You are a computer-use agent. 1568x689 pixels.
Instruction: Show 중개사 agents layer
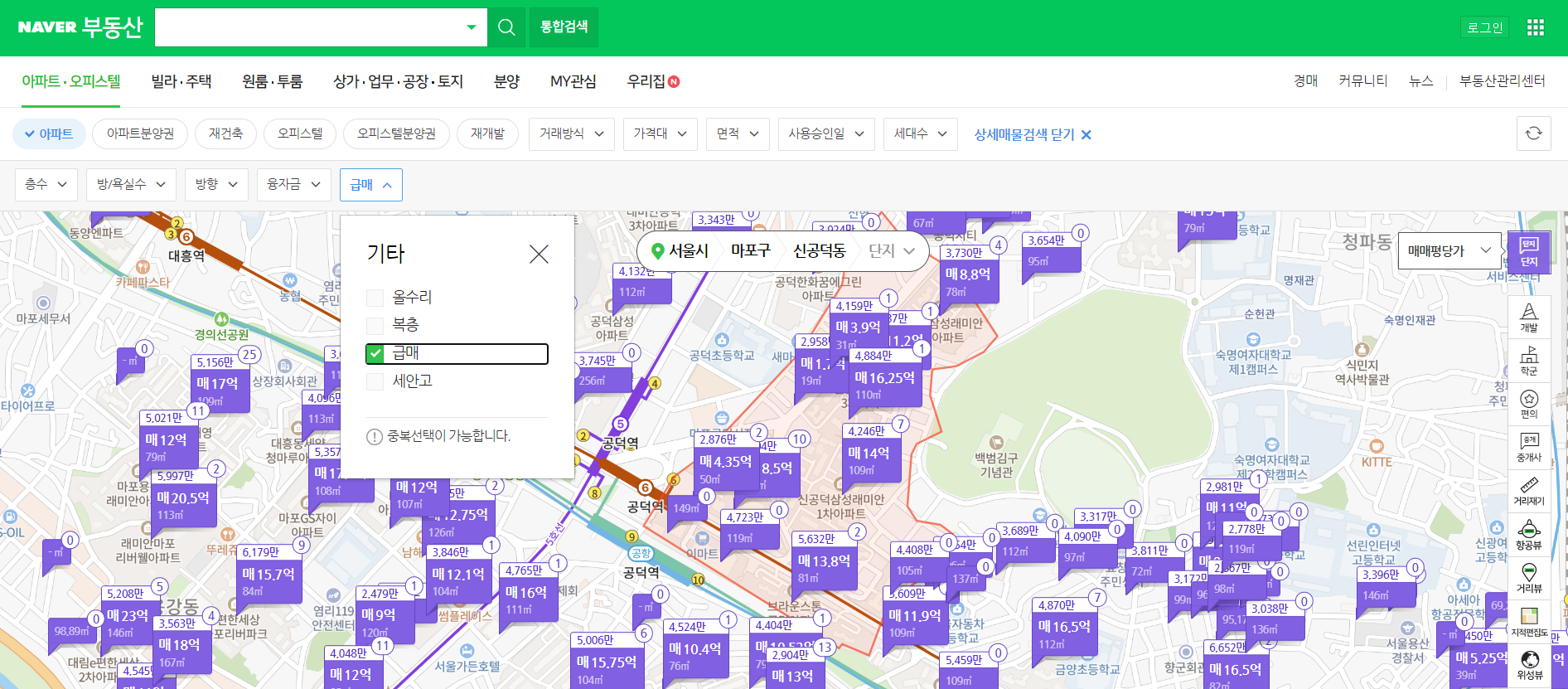click(x=1529, y=447)
